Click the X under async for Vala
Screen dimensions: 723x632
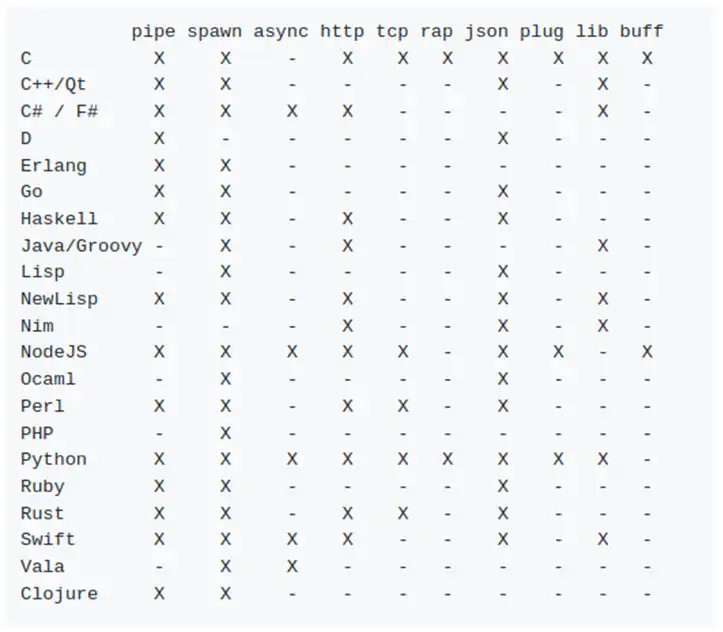(x=292, y=567)
